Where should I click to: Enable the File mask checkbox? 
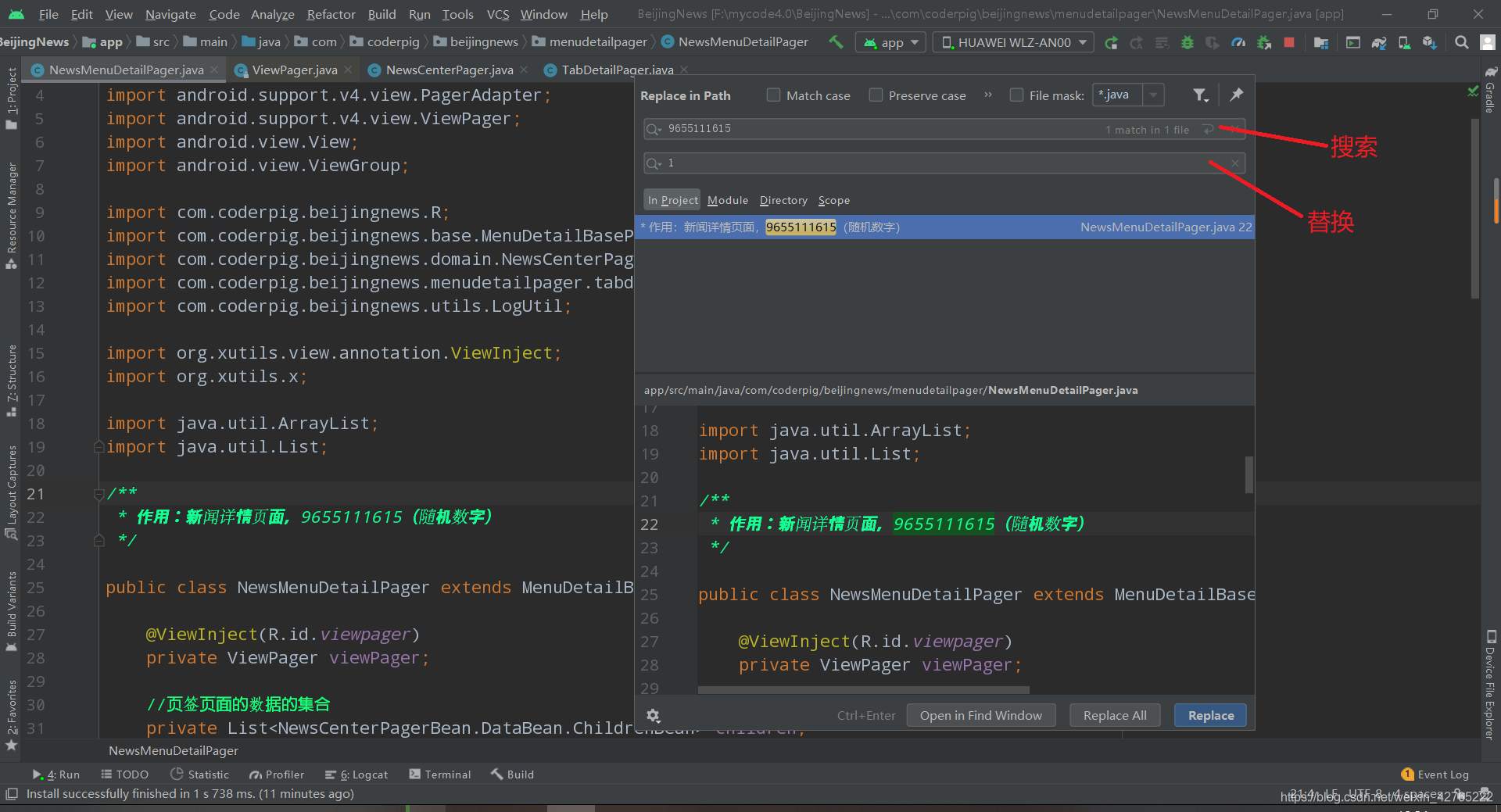click(x=1016, y=95)
